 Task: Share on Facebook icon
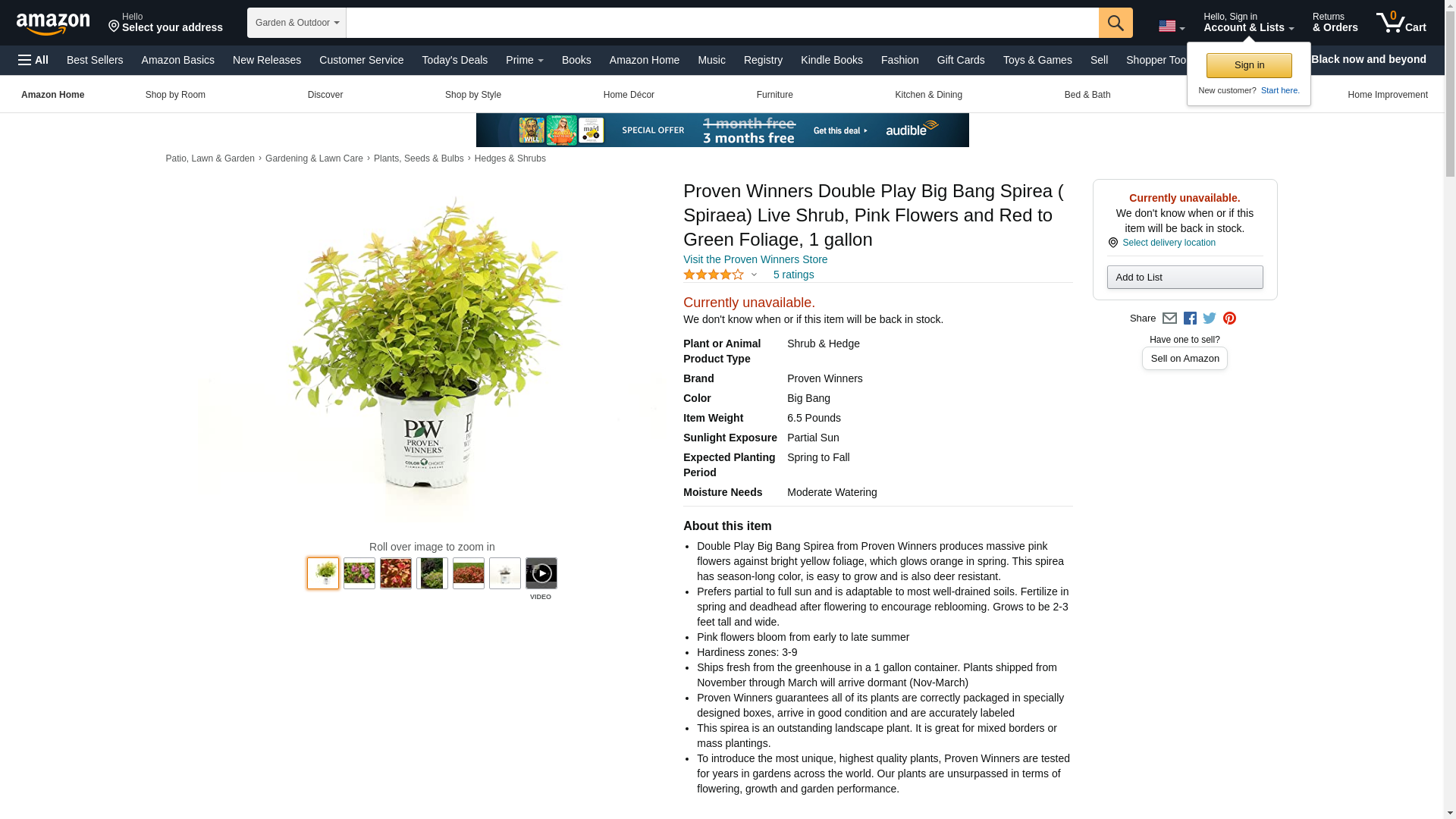click(1190, 318)
